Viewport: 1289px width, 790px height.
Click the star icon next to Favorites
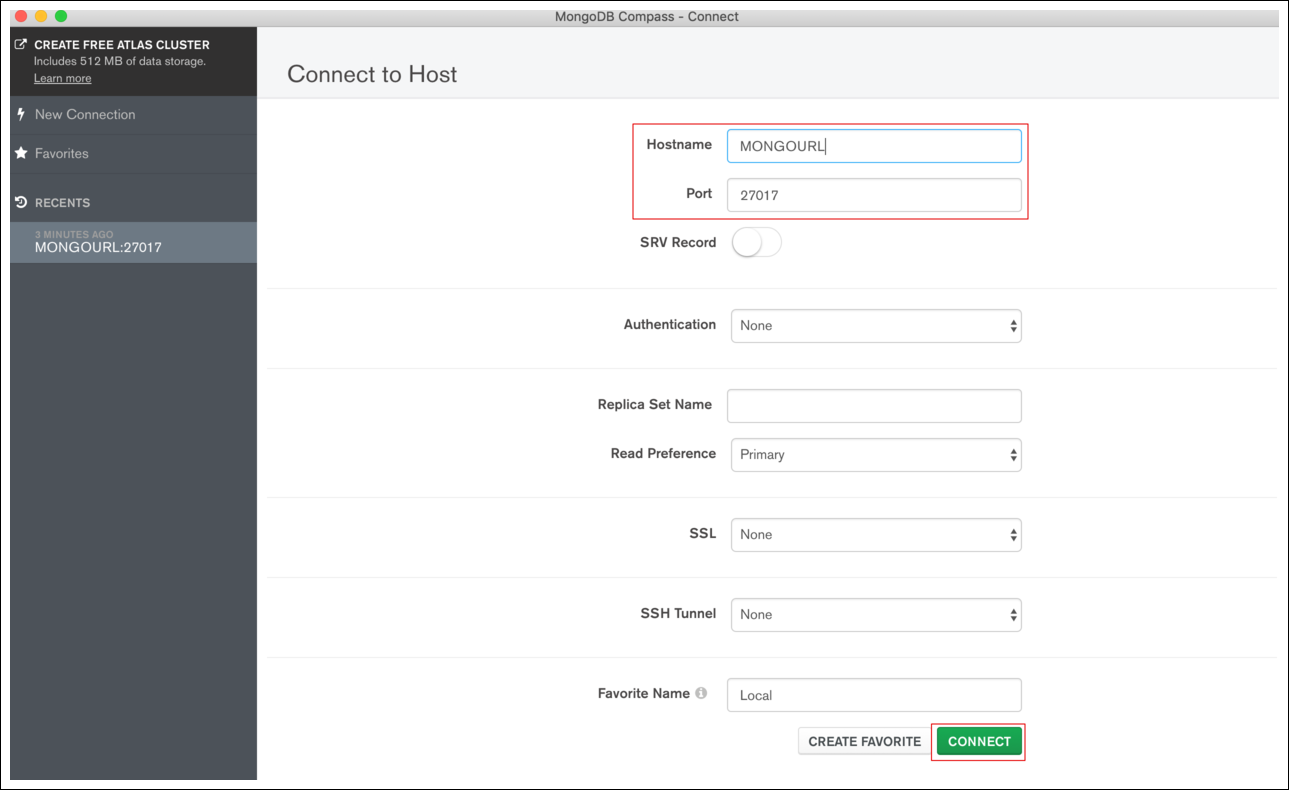tap(21, 153)
